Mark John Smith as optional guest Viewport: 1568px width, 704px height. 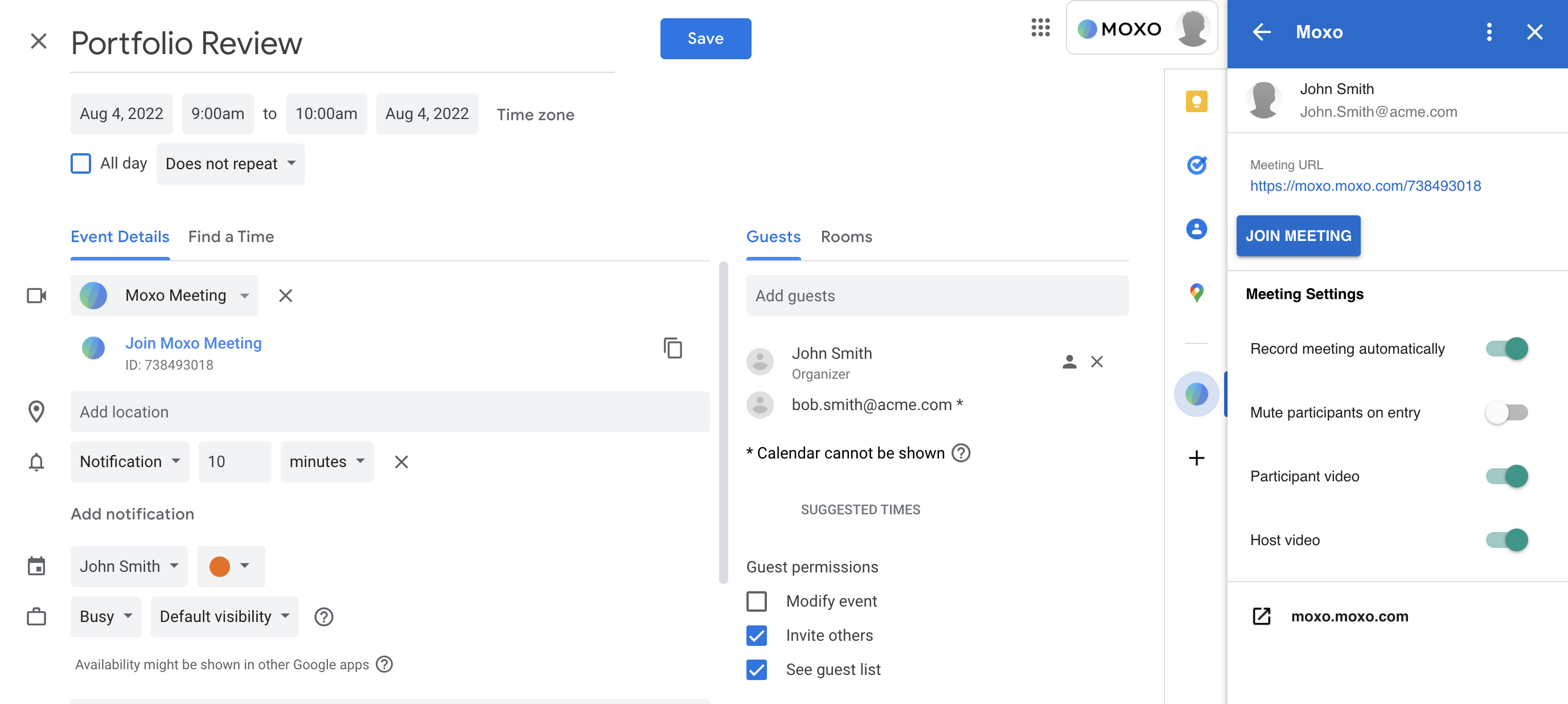(x=1069, y=362)
